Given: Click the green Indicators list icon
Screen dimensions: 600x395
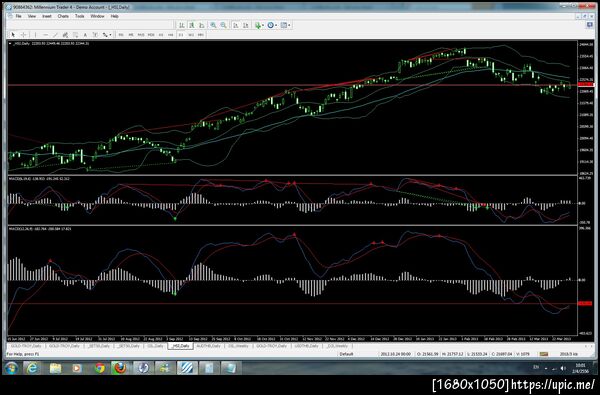Looking at the screenshot, I should [258, 25].
